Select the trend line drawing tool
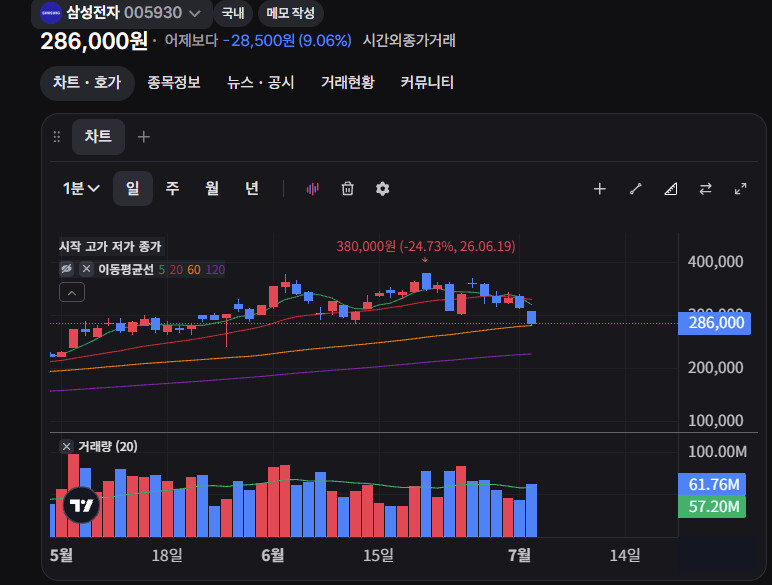 click(636, 189)
